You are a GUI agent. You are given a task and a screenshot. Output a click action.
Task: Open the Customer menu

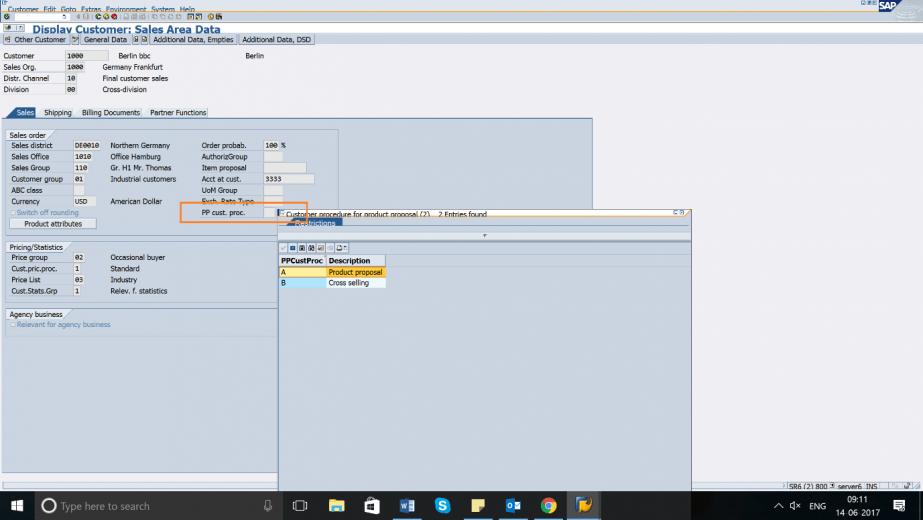(23, 9)
